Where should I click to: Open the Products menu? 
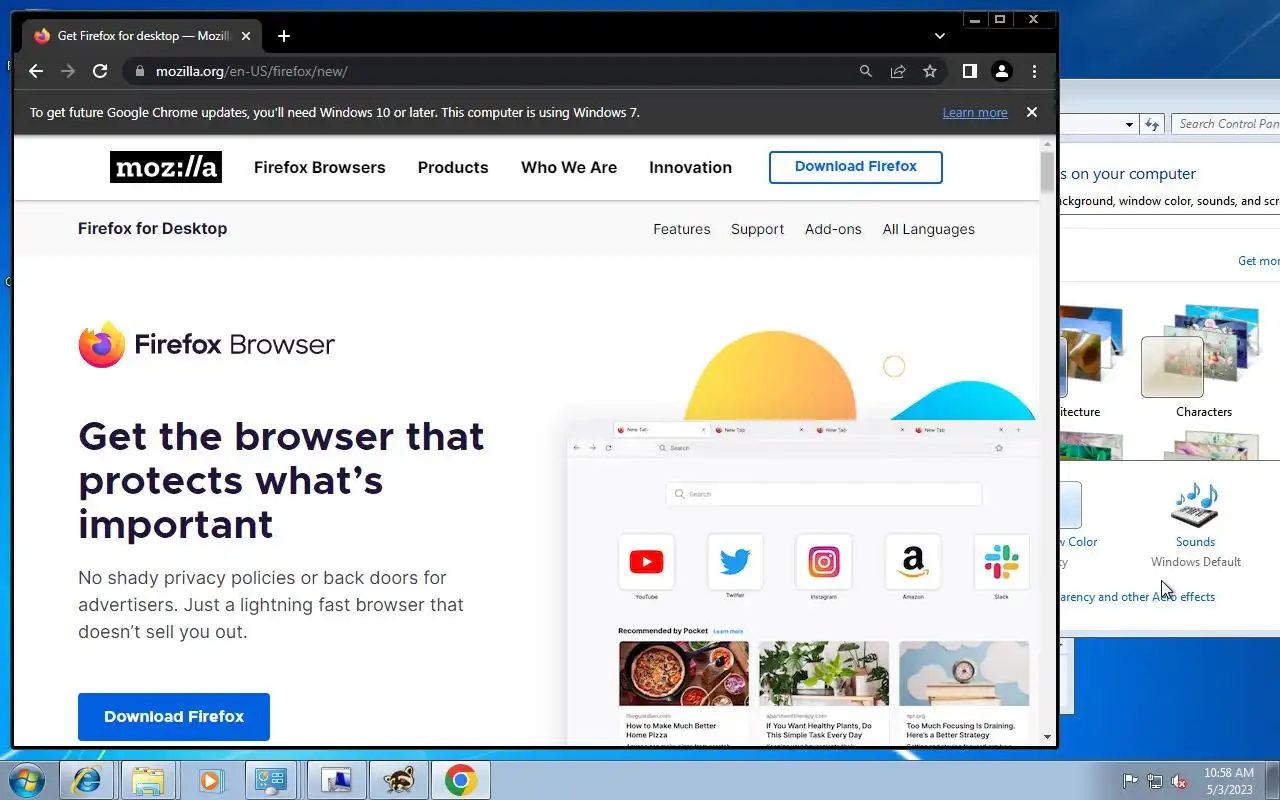pos(453,167)
